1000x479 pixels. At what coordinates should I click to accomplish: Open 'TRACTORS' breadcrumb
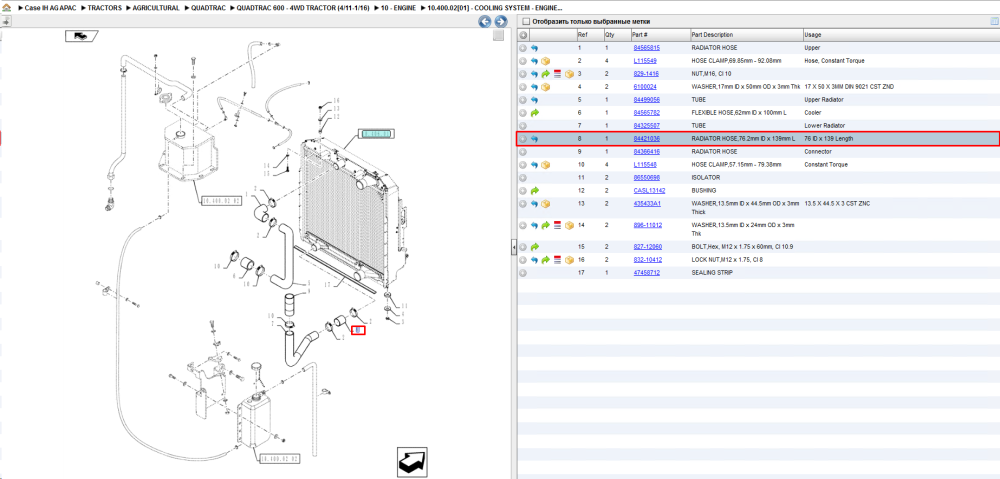coord(105,8)
